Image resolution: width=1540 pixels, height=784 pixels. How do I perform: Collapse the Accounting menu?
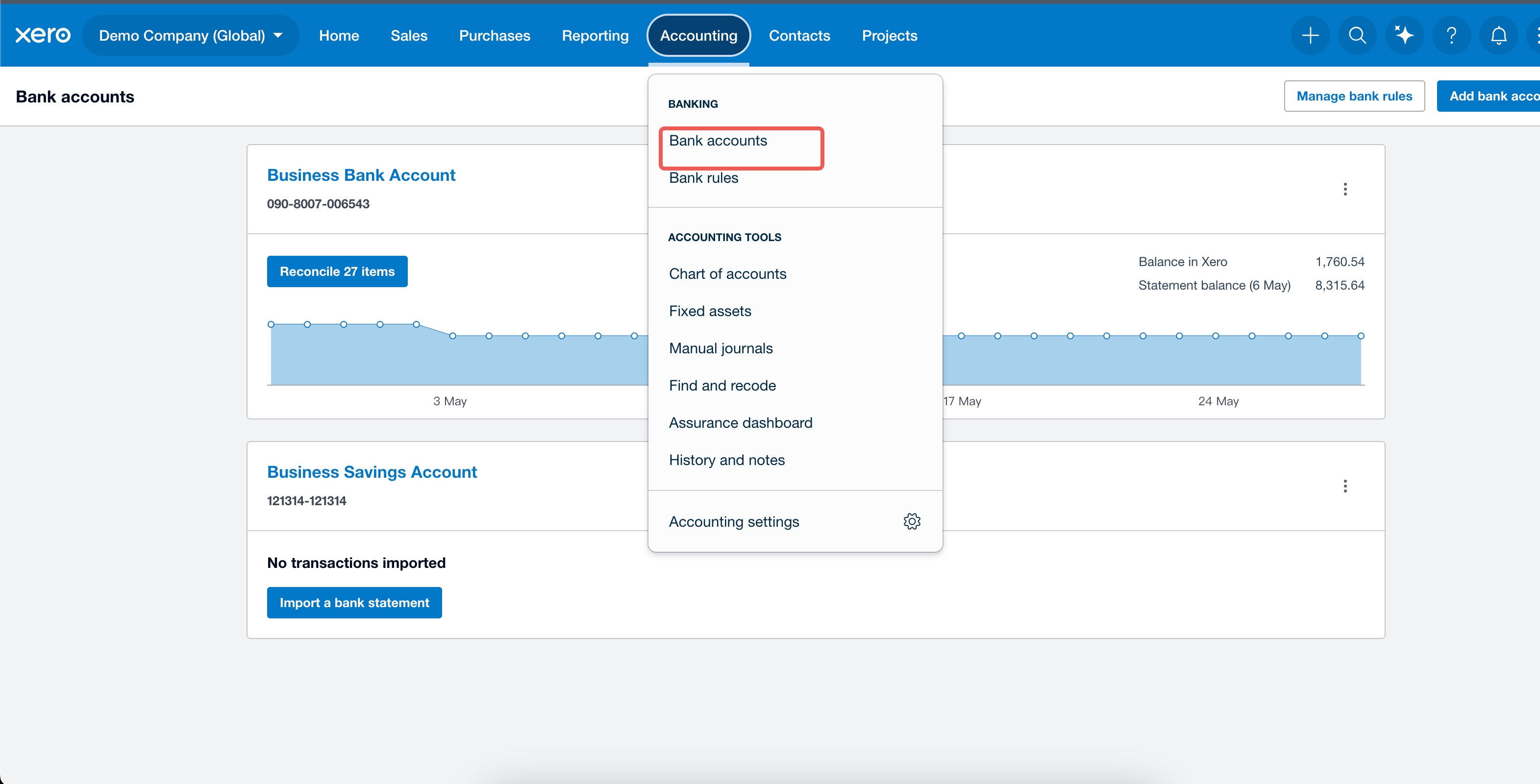point(698,35)
